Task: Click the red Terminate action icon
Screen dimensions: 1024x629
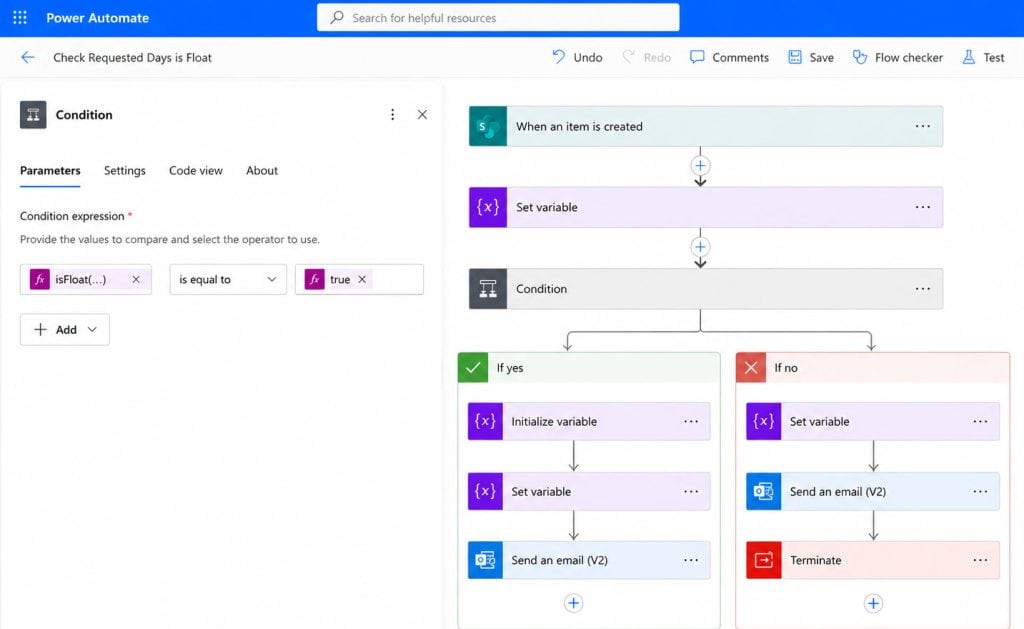Action: click(x=763, y=560)
